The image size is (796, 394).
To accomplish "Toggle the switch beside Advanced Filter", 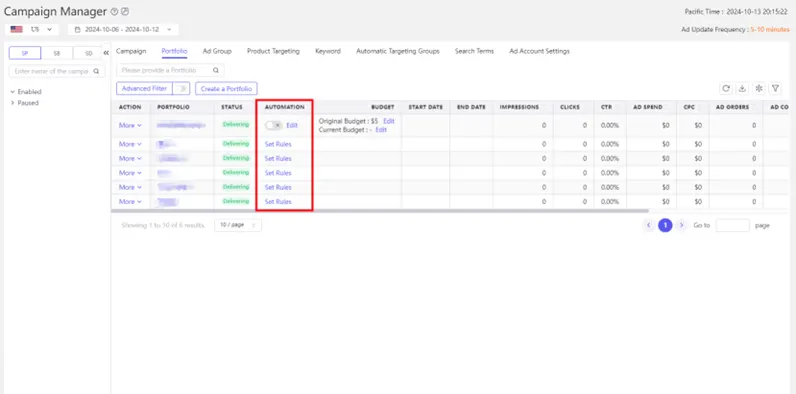I will [181, 88].
